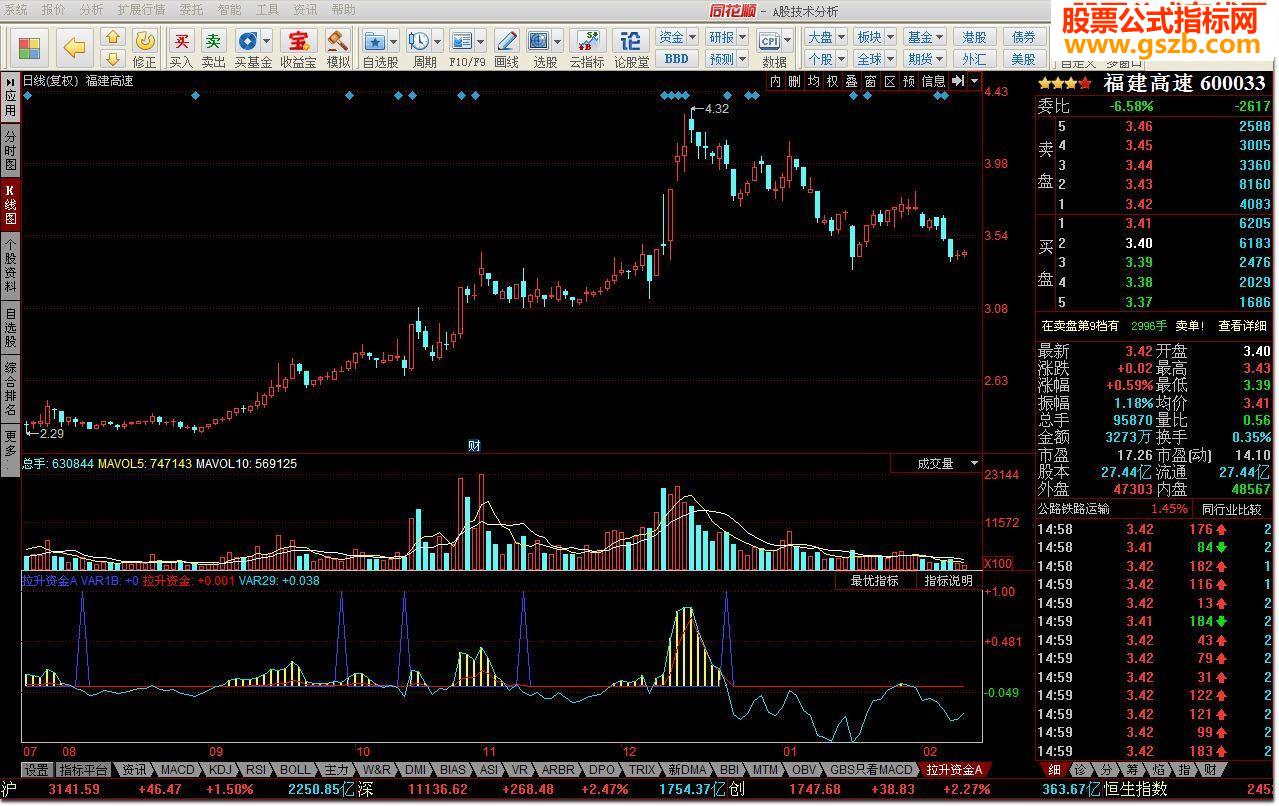Toggle the 均 moving-average lines
This screenshot has width=1279, height=806.
point(813,82)
